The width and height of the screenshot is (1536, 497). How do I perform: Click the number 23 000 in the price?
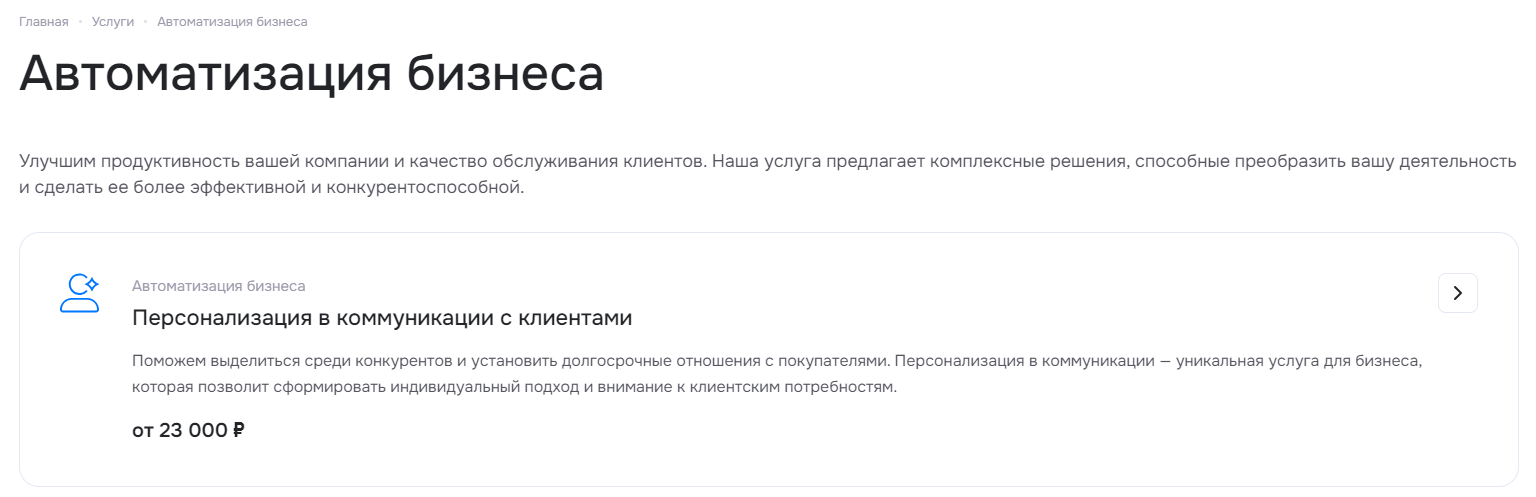tap(194, 431)
